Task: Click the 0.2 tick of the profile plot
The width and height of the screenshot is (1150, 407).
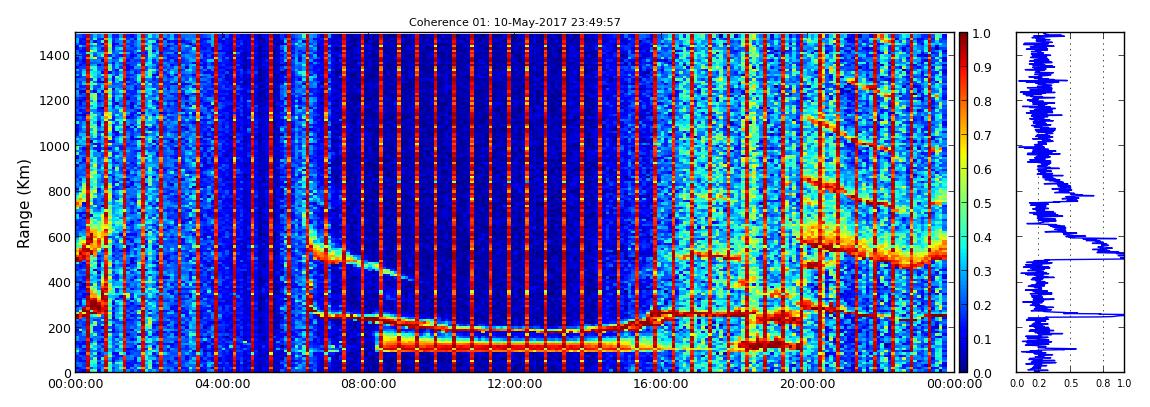Action: (1038, 383)
